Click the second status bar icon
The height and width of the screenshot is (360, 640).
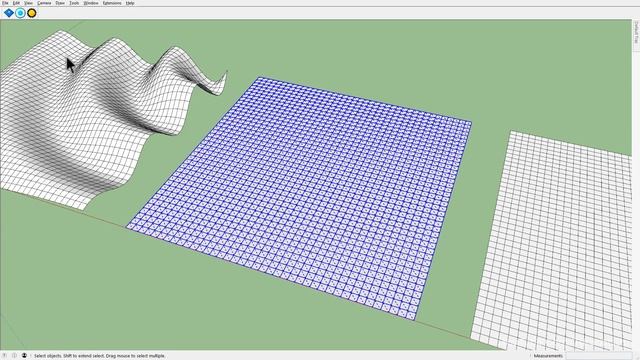14,356
